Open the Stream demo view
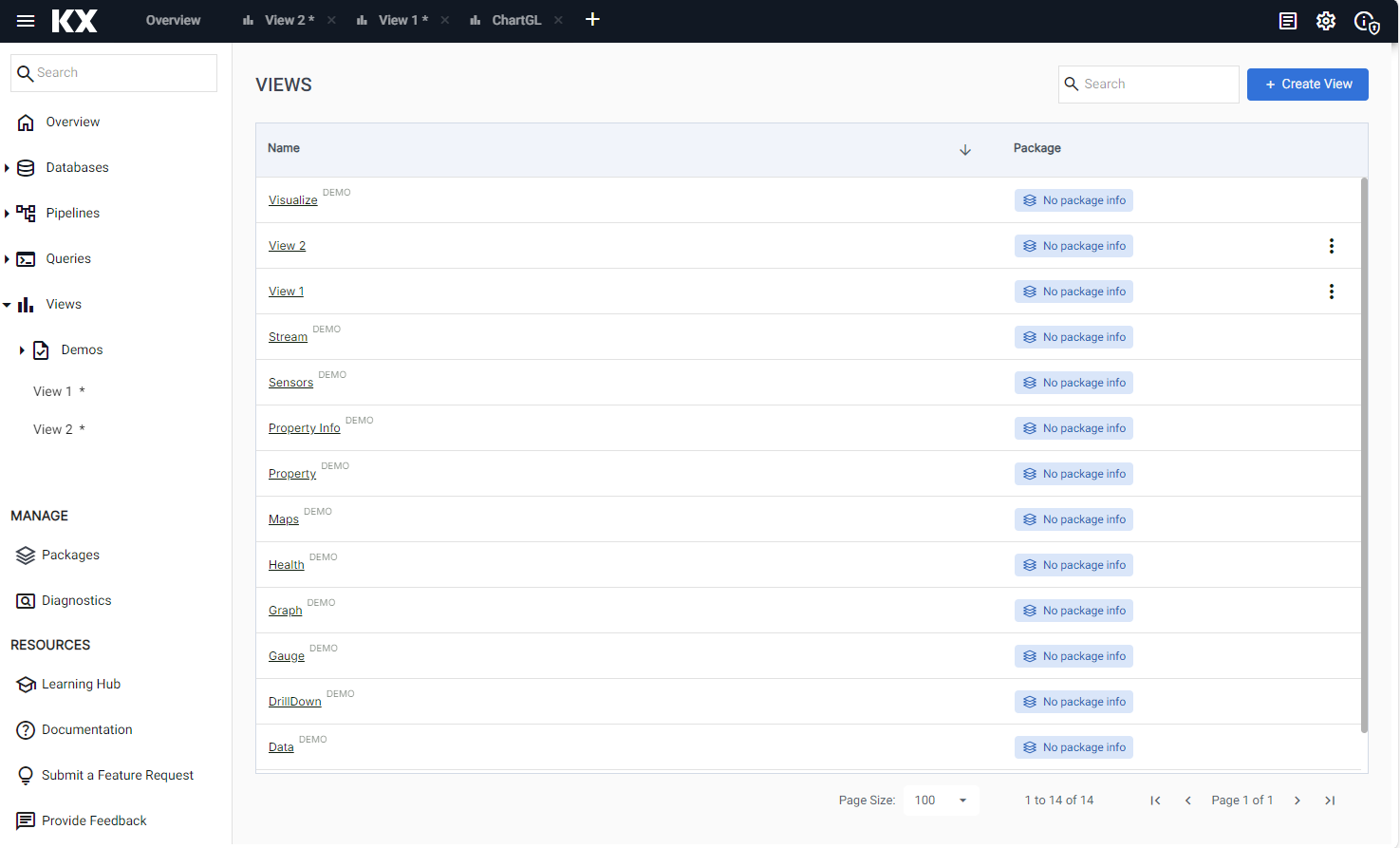 pos(288,337)
